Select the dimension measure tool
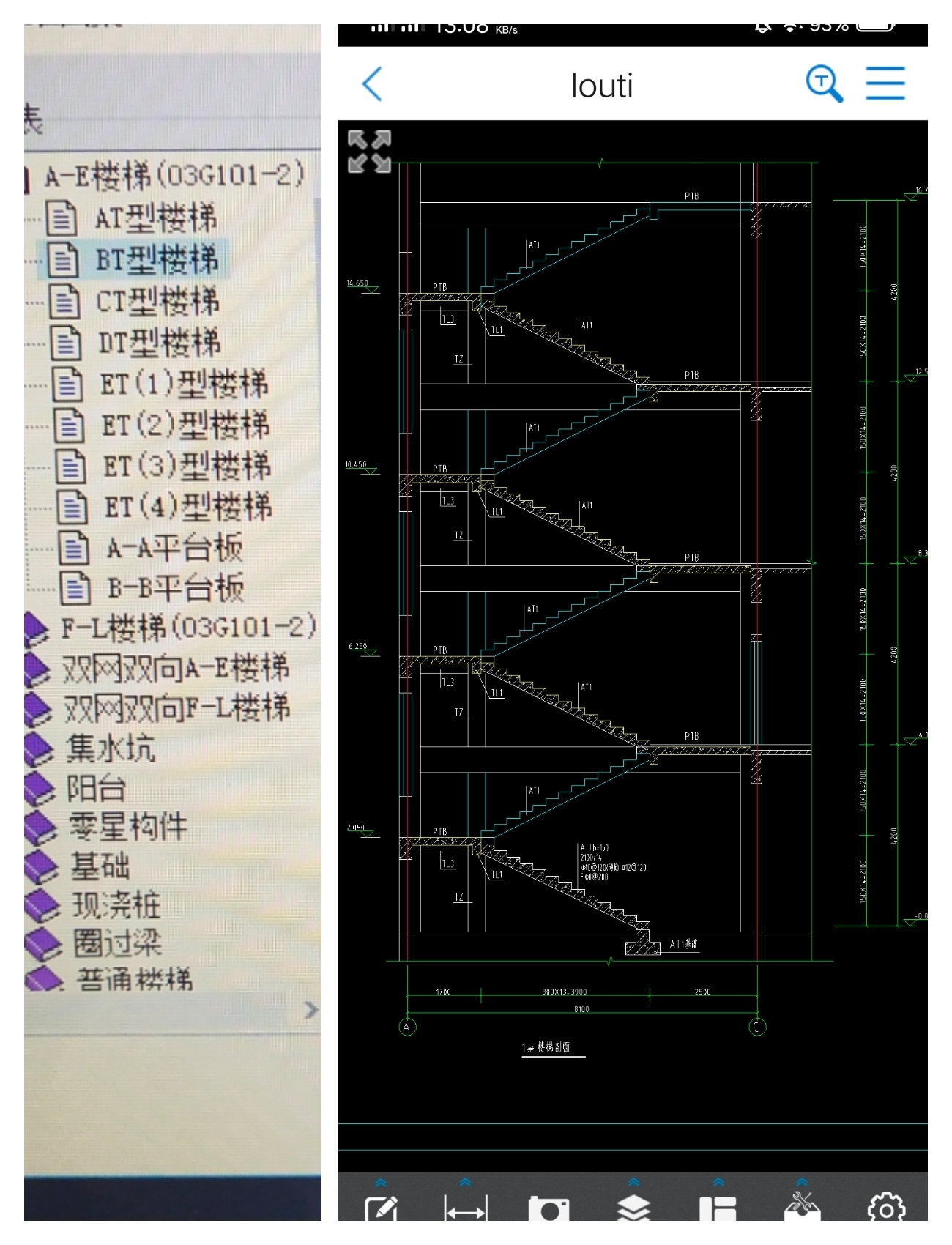Viewport: 952px width, 1245px height. pyautogui.click(x=465, y=1208)
